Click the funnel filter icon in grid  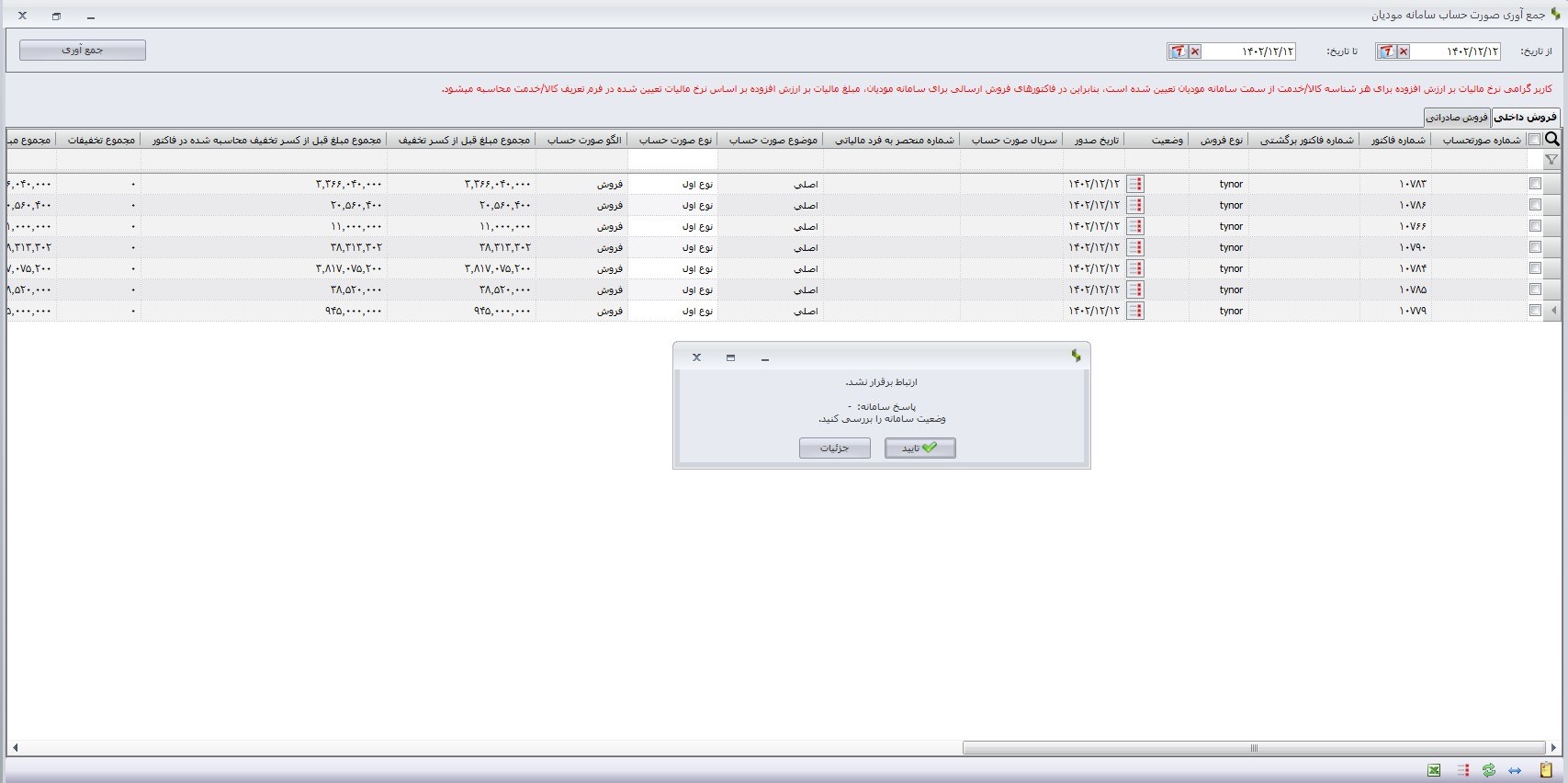[1551, 160]
